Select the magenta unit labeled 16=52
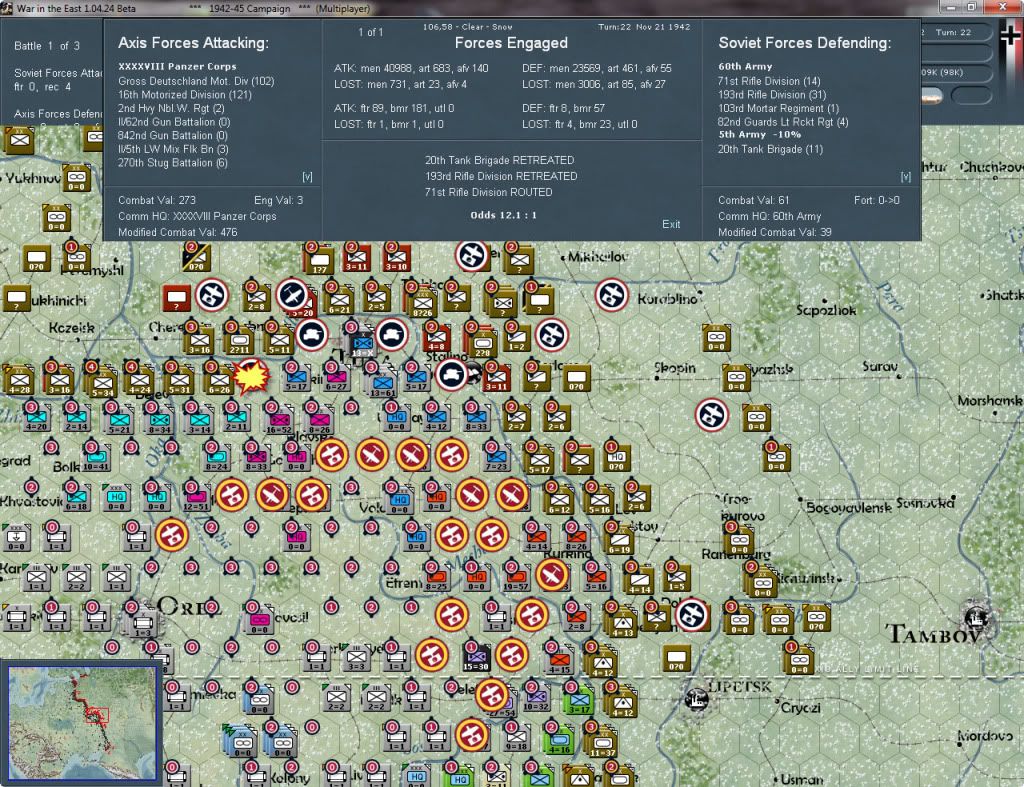The height and width of the screenshot is (787, 1024). click(279, 421)
